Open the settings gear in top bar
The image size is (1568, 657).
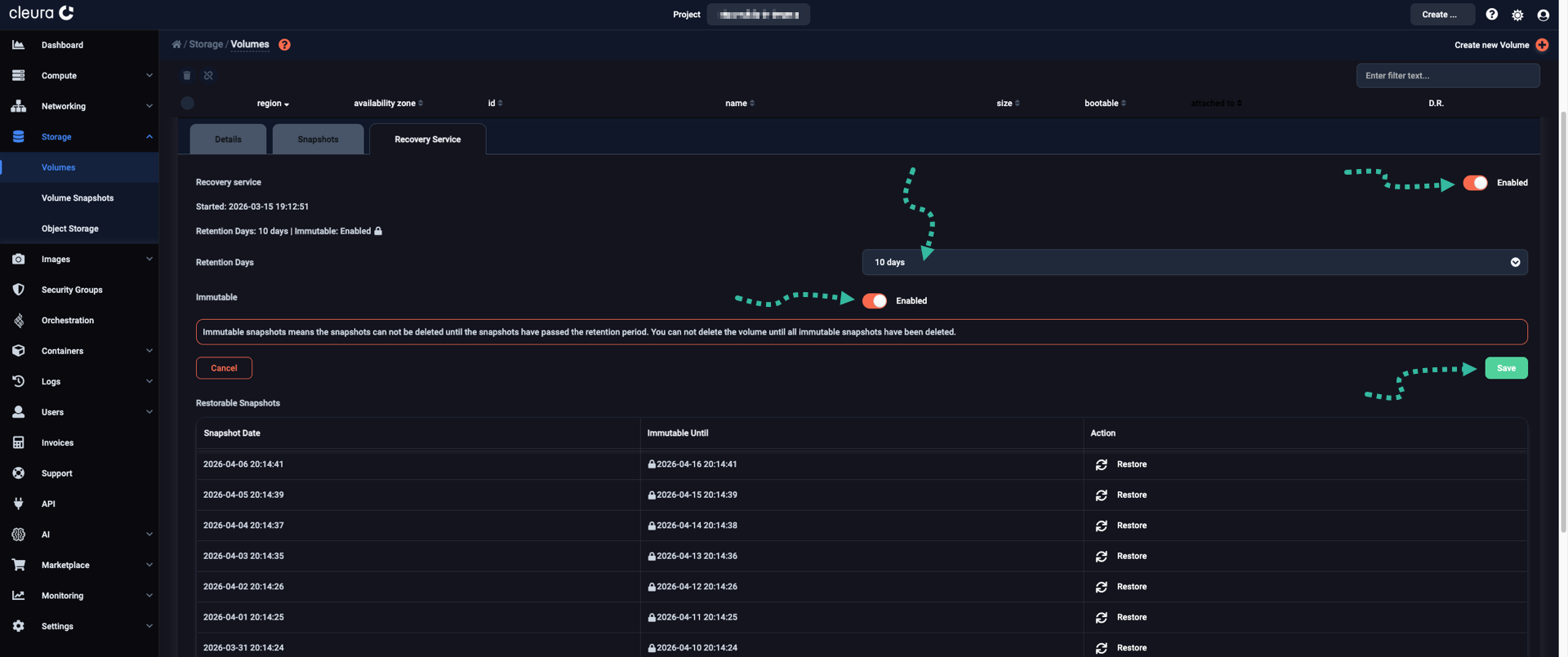pos(1517,15)
